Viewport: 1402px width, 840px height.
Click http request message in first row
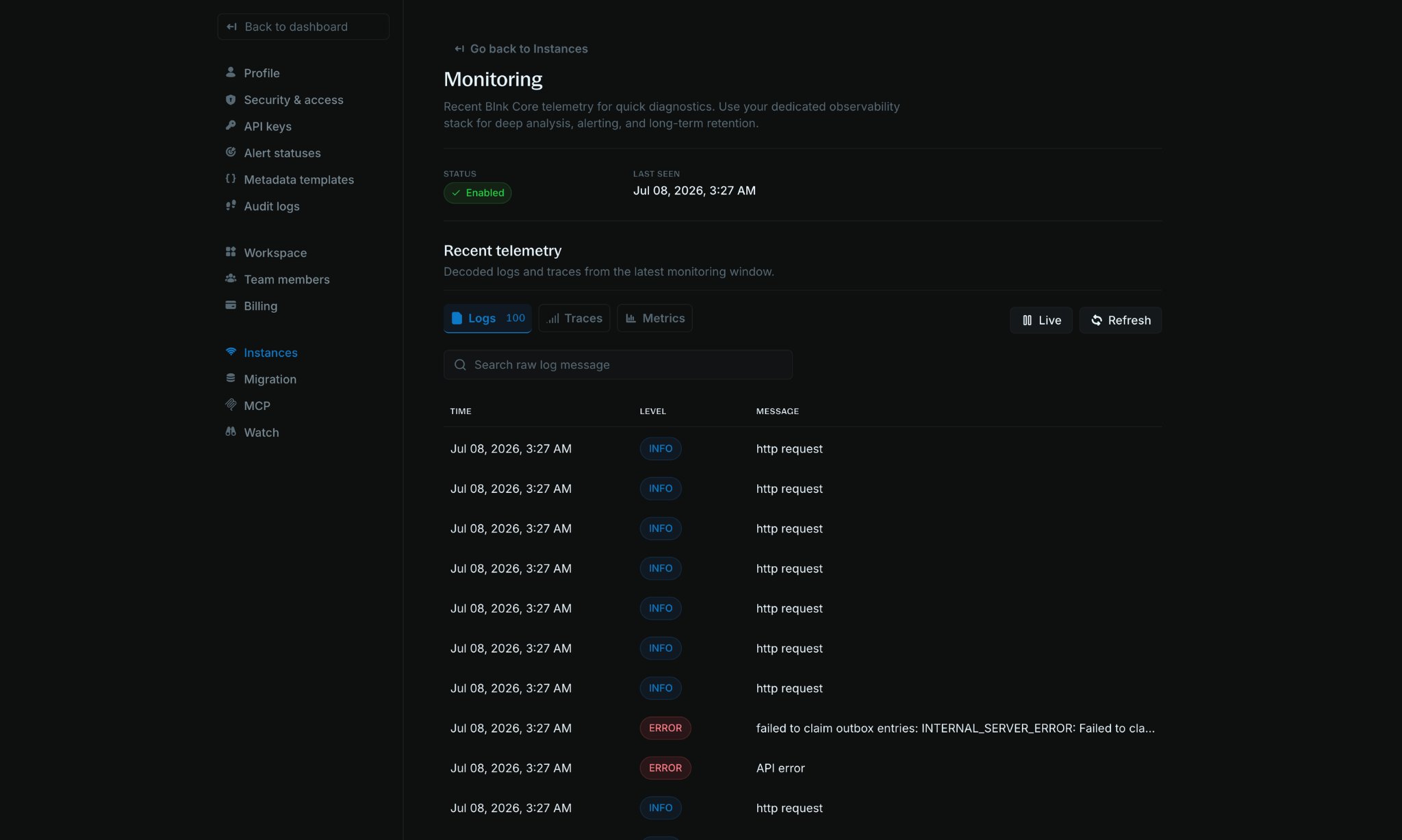(789, 449)
